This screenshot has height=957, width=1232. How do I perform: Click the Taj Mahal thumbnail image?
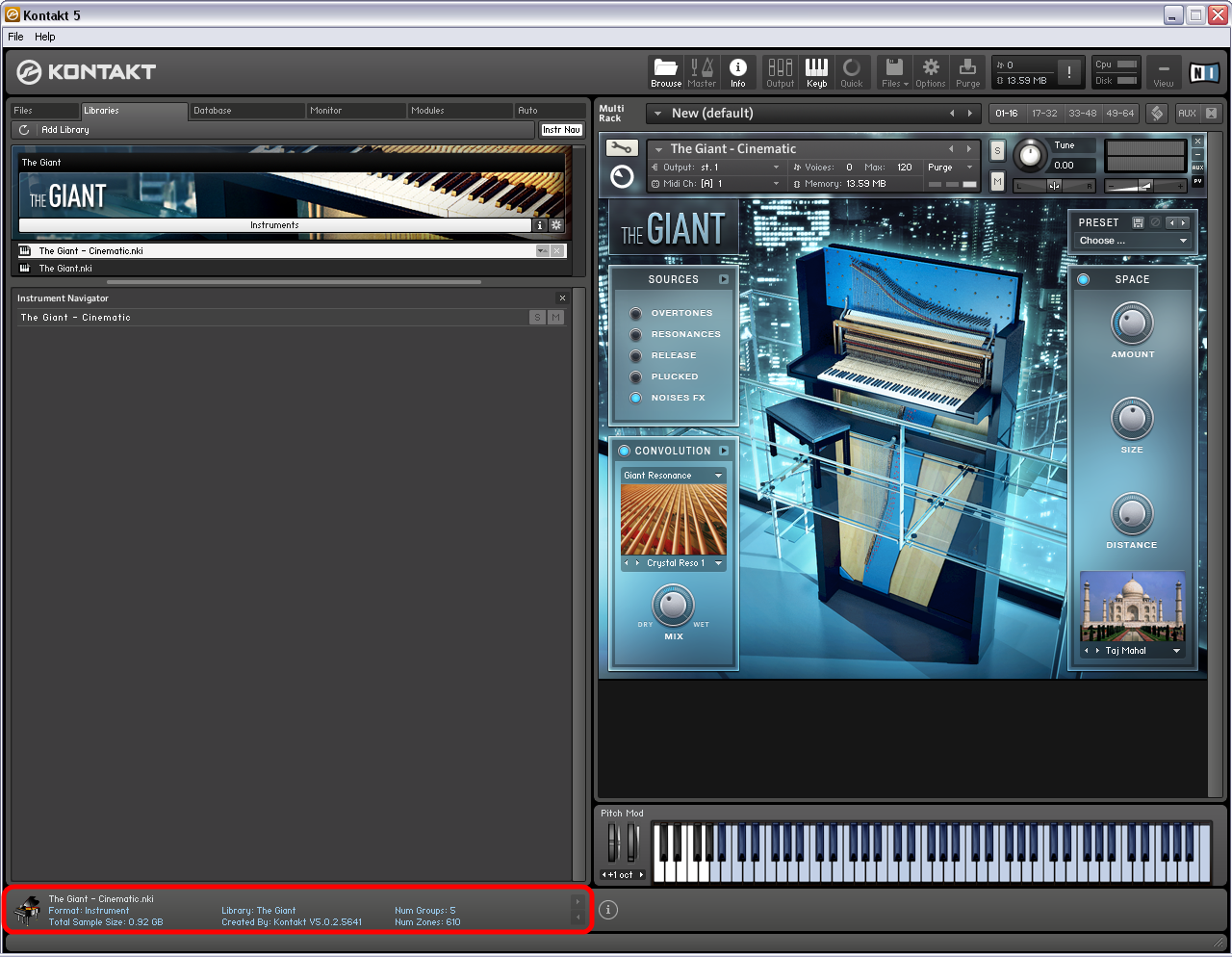click(x=1132, y=607)
